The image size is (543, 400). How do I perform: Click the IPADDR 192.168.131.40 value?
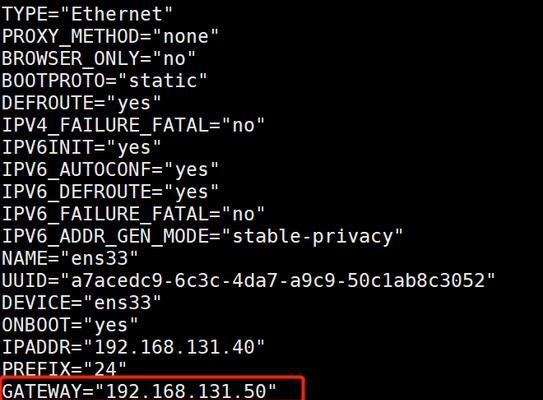pos(175,347)
